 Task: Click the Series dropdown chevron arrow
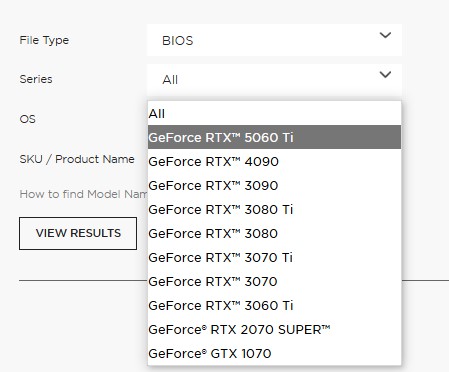[x=385, y=74]
